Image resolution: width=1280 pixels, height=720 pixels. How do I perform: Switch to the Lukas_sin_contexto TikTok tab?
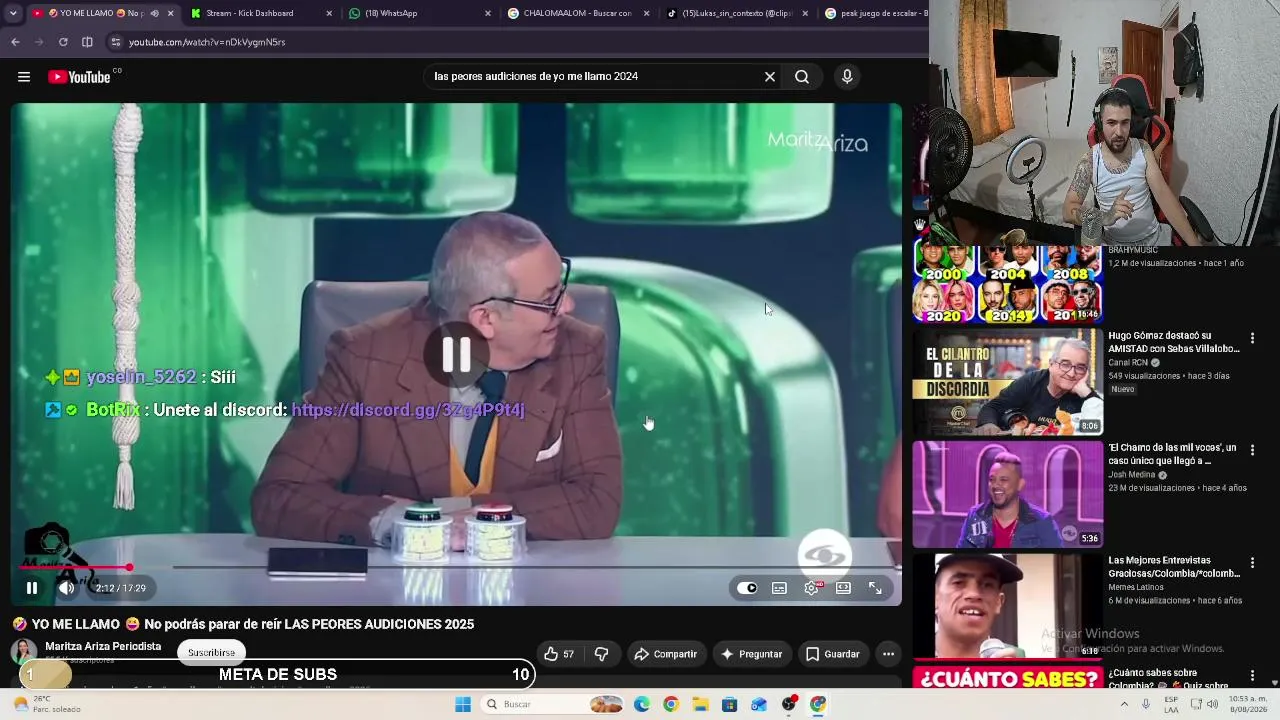point(737,13)
